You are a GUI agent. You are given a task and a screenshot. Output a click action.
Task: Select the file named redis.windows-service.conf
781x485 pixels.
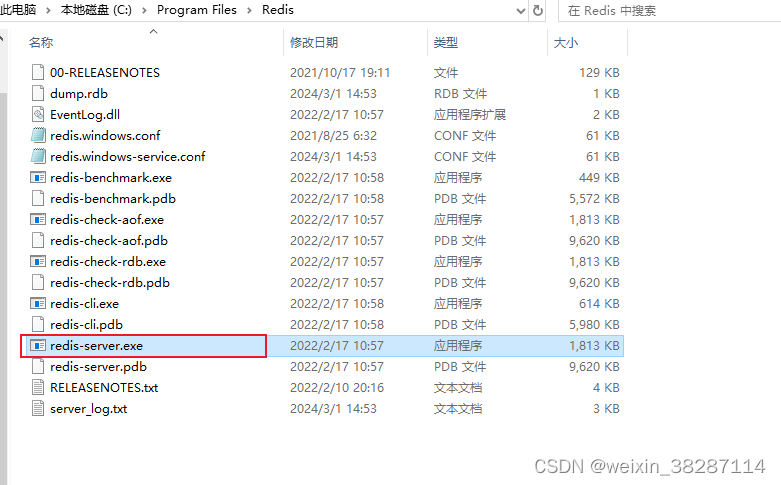(x=128, y=156)
